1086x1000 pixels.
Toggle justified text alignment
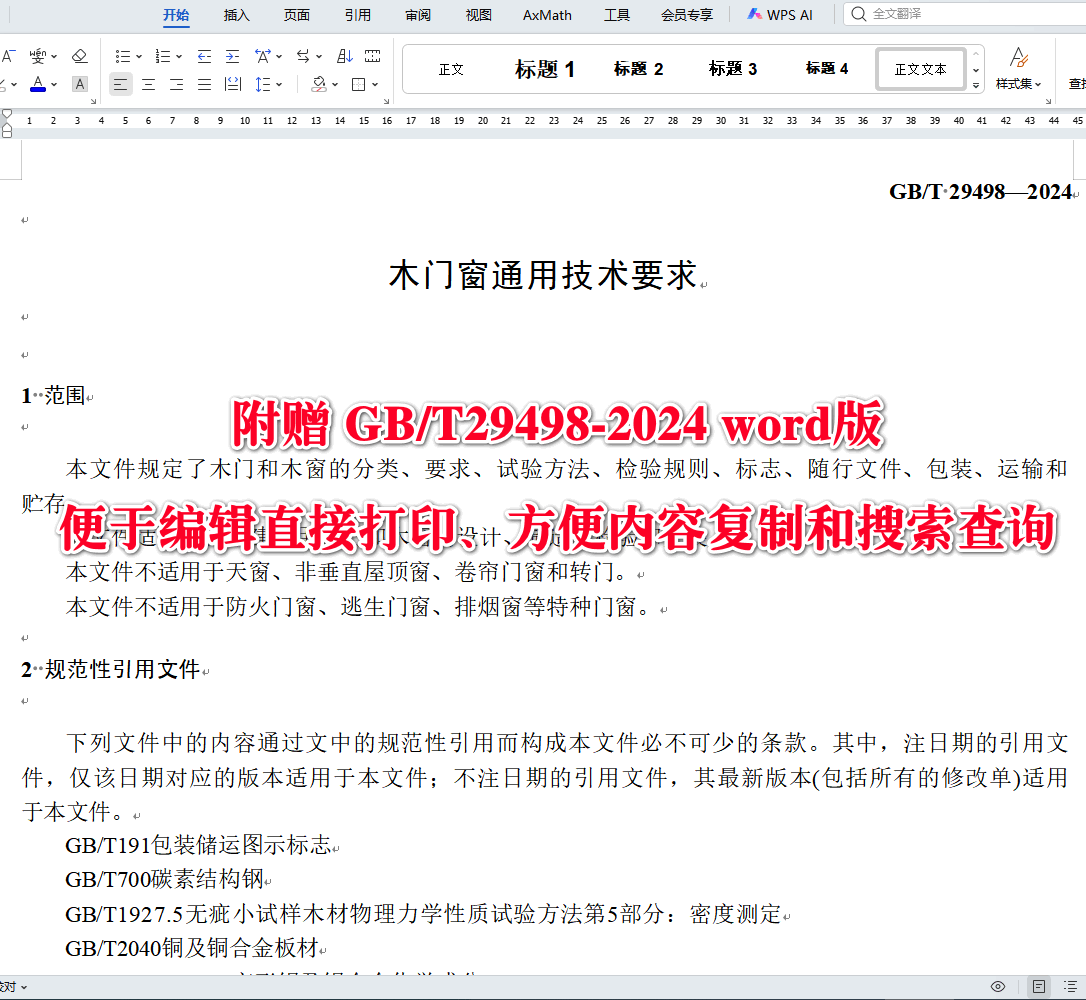203,84
